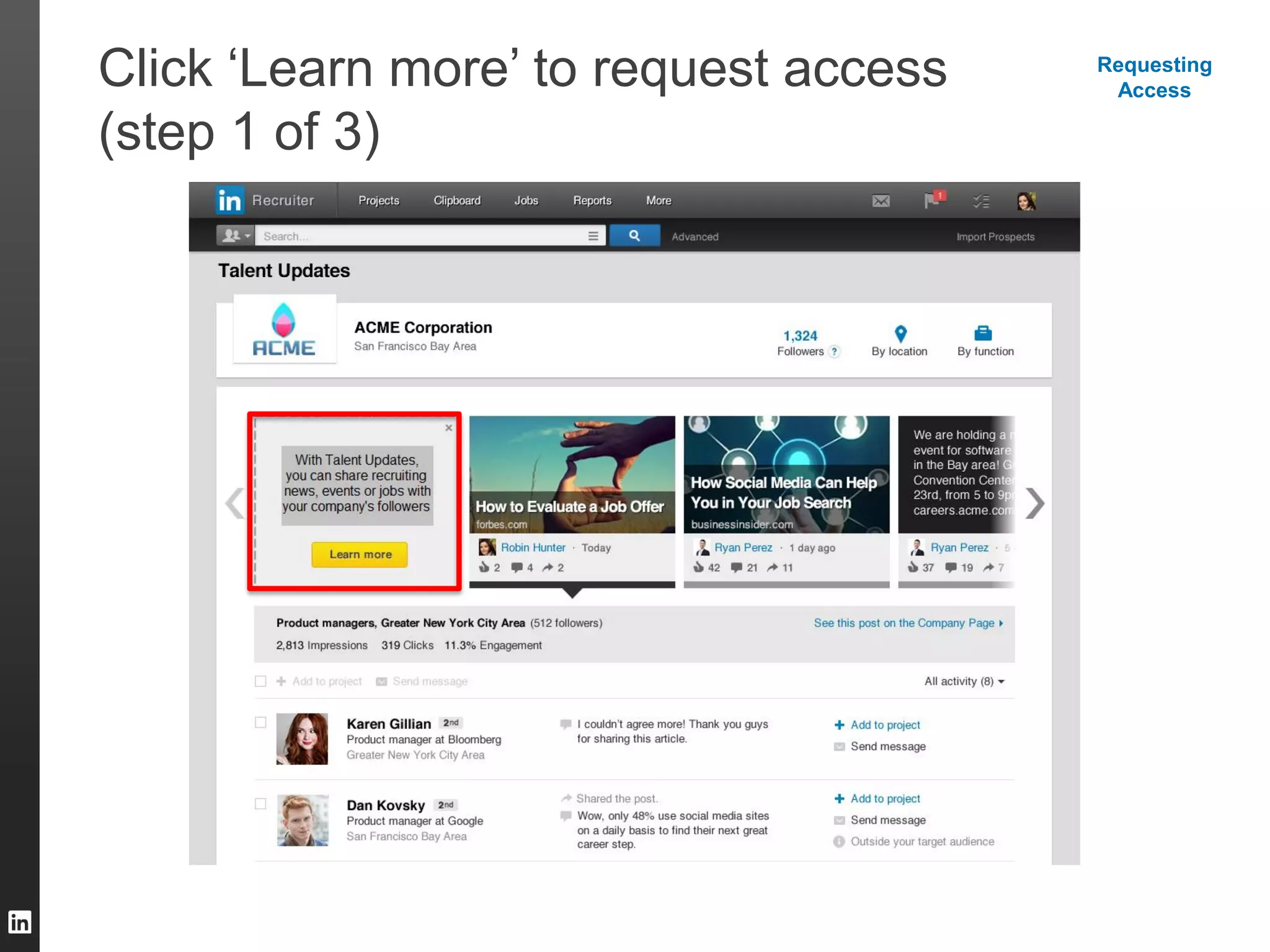This screenshot has width=1270, height=952.
Task: Click the Search input field
Action: (422, 236)
